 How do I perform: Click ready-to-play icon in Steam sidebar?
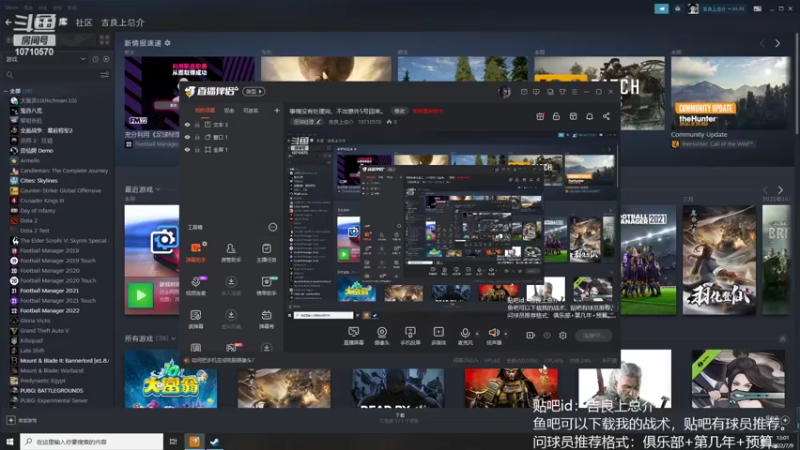point(106,59)
